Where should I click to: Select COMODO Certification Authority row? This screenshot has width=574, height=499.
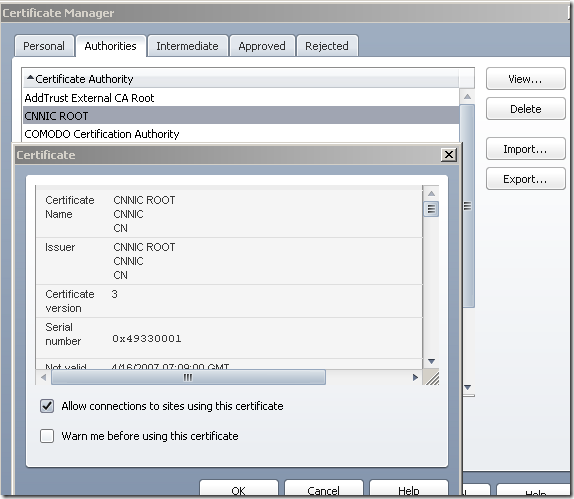241,134
